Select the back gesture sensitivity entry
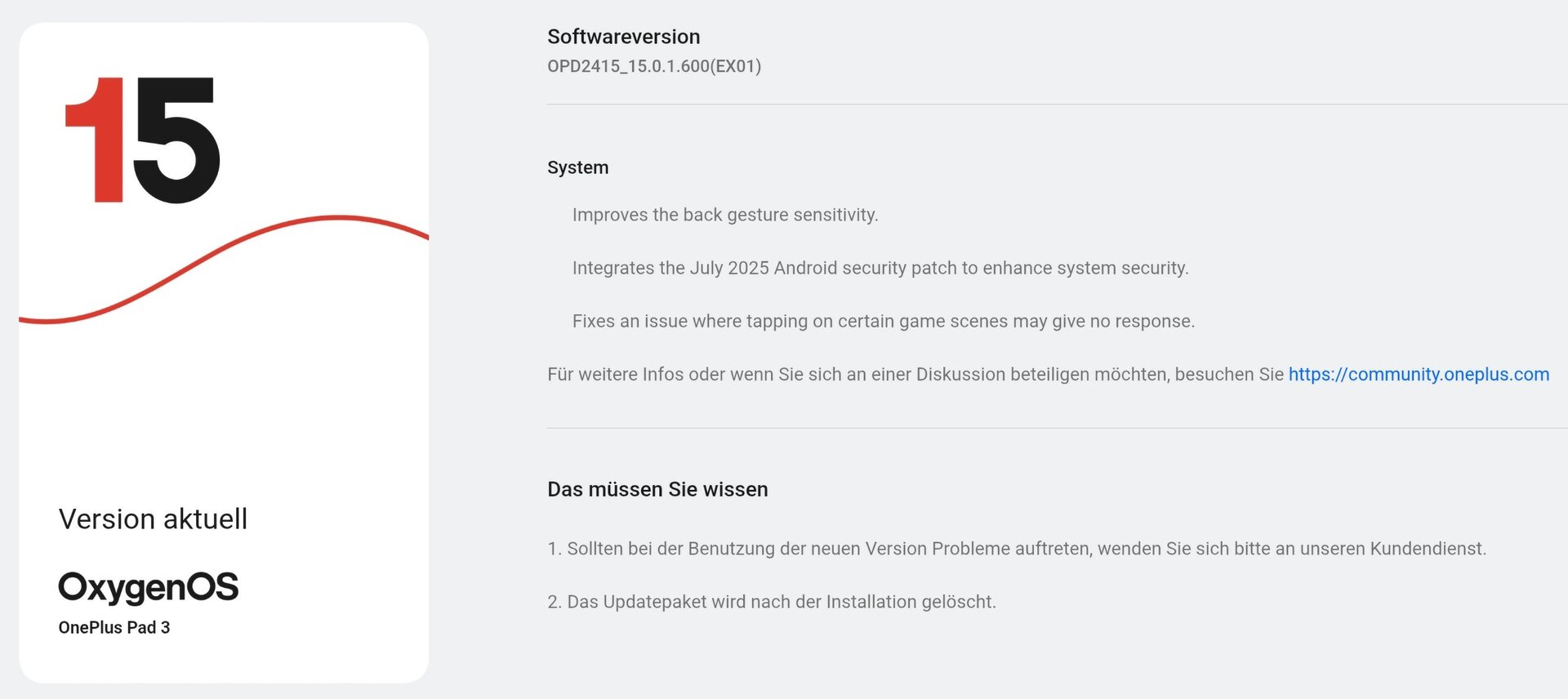Screen dimensions: 1568x699 tap(725, 215)
